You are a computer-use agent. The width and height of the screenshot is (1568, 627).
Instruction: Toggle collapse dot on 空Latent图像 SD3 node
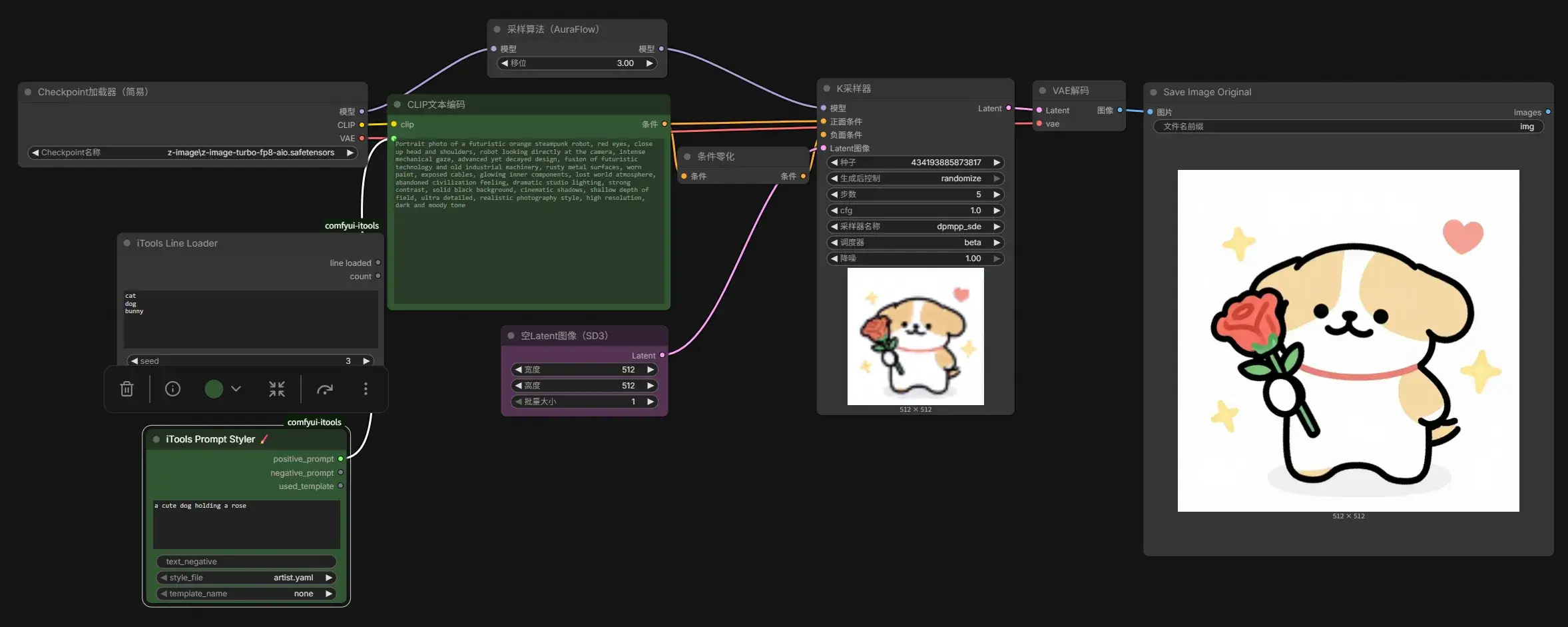tap(511, 336)
